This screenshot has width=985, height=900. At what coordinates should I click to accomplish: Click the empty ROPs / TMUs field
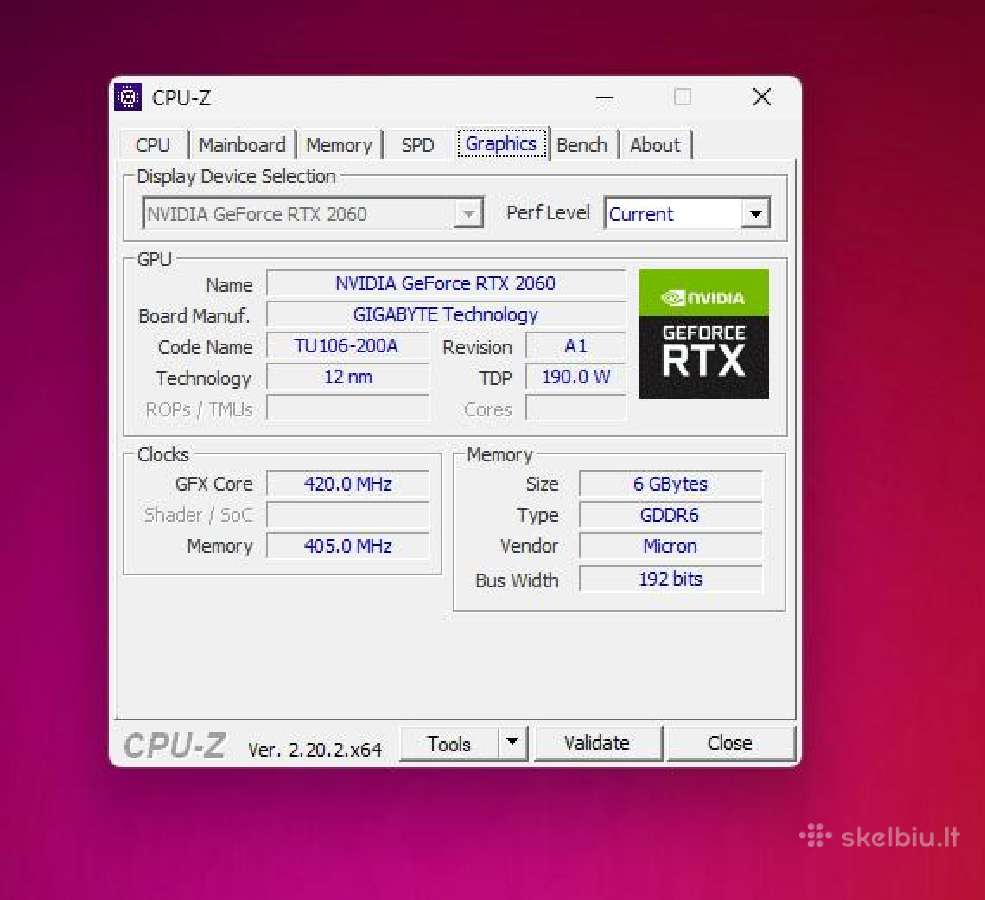[x=347, y=408]
